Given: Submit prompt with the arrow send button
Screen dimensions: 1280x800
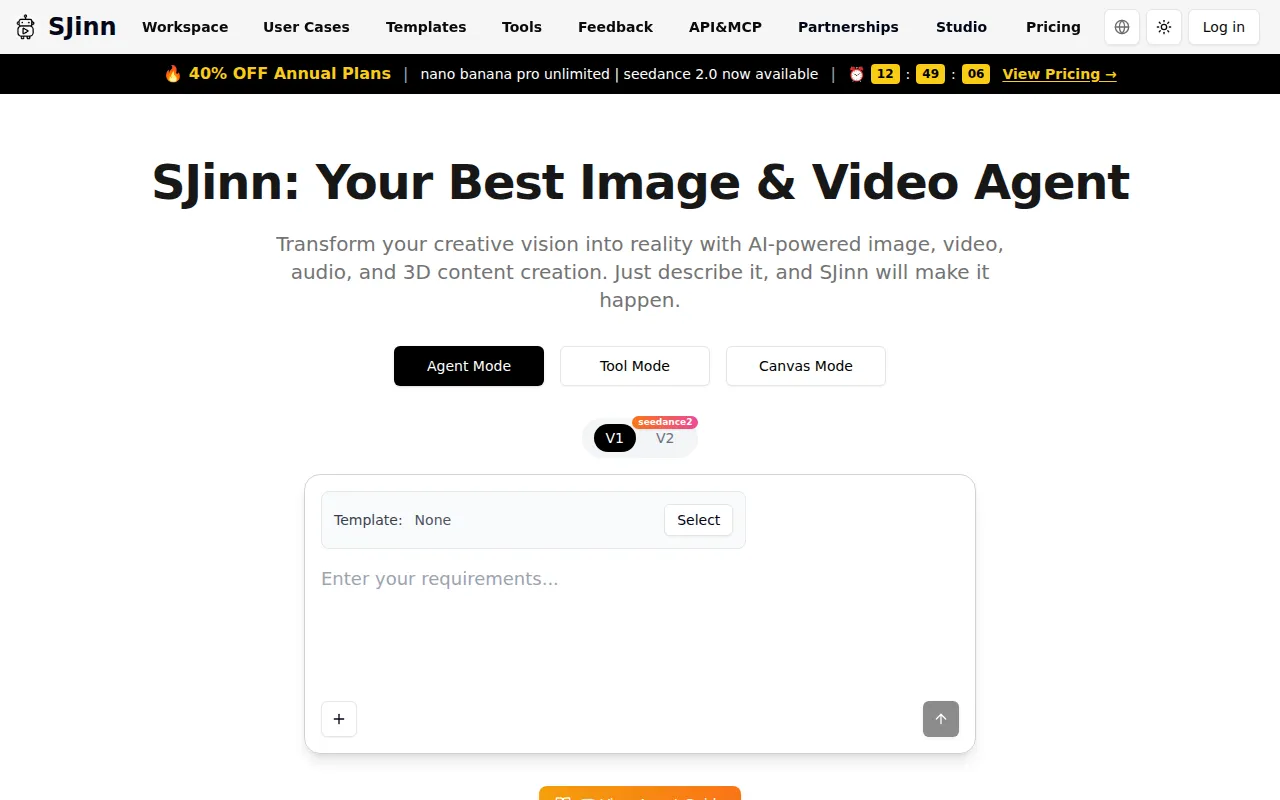Looking at the screenshot, I should click(x=941, y=719).
